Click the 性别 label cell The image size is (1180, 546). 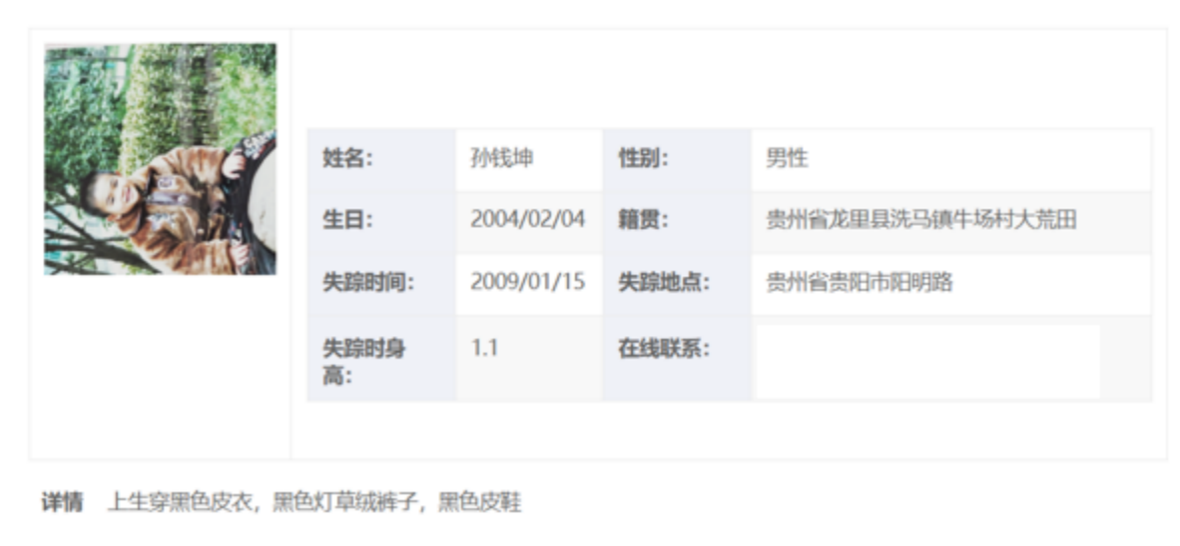point(643,159)
